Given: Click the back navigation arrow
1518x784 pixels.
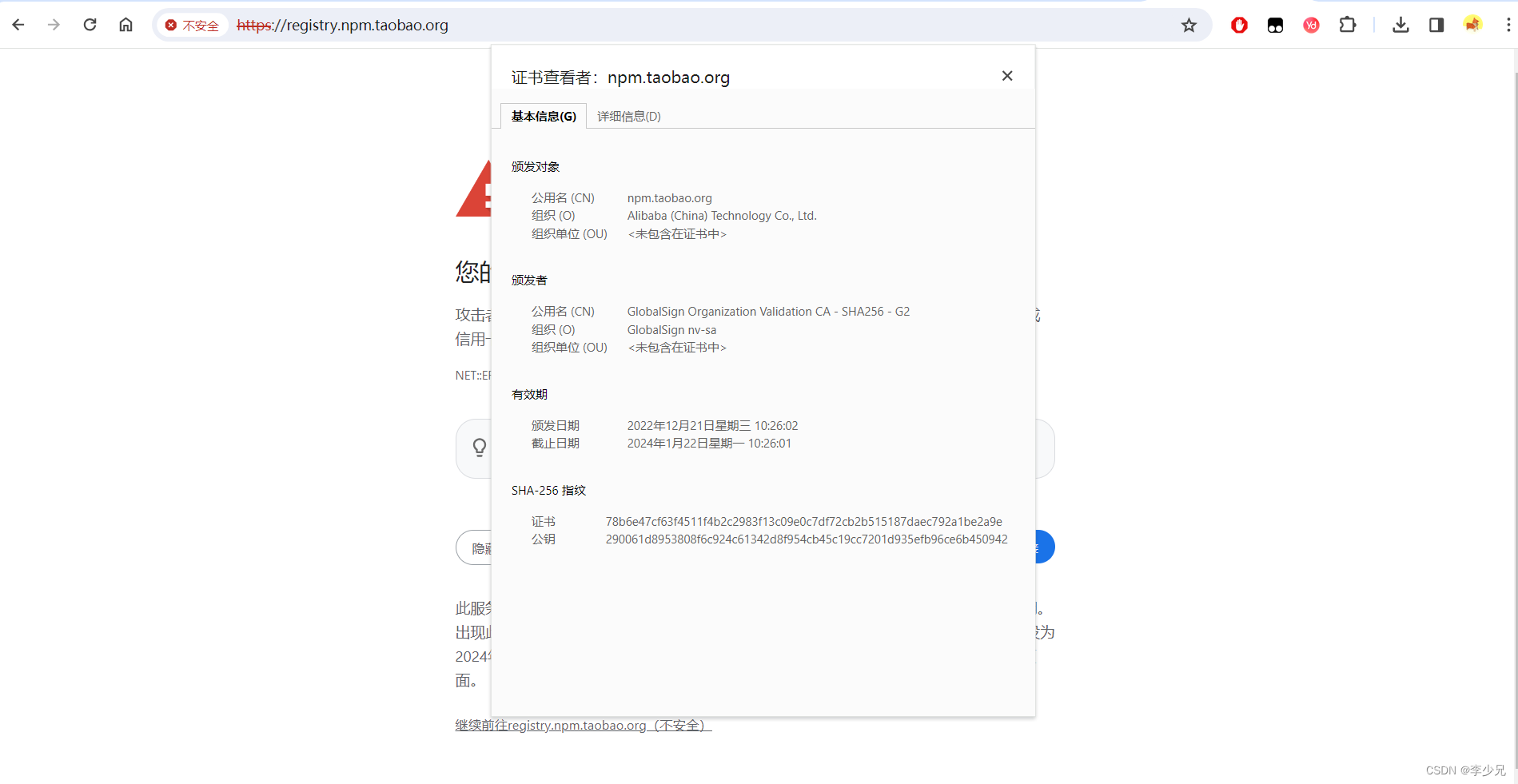Looking at the screenshot, I should tap(18, 25).
